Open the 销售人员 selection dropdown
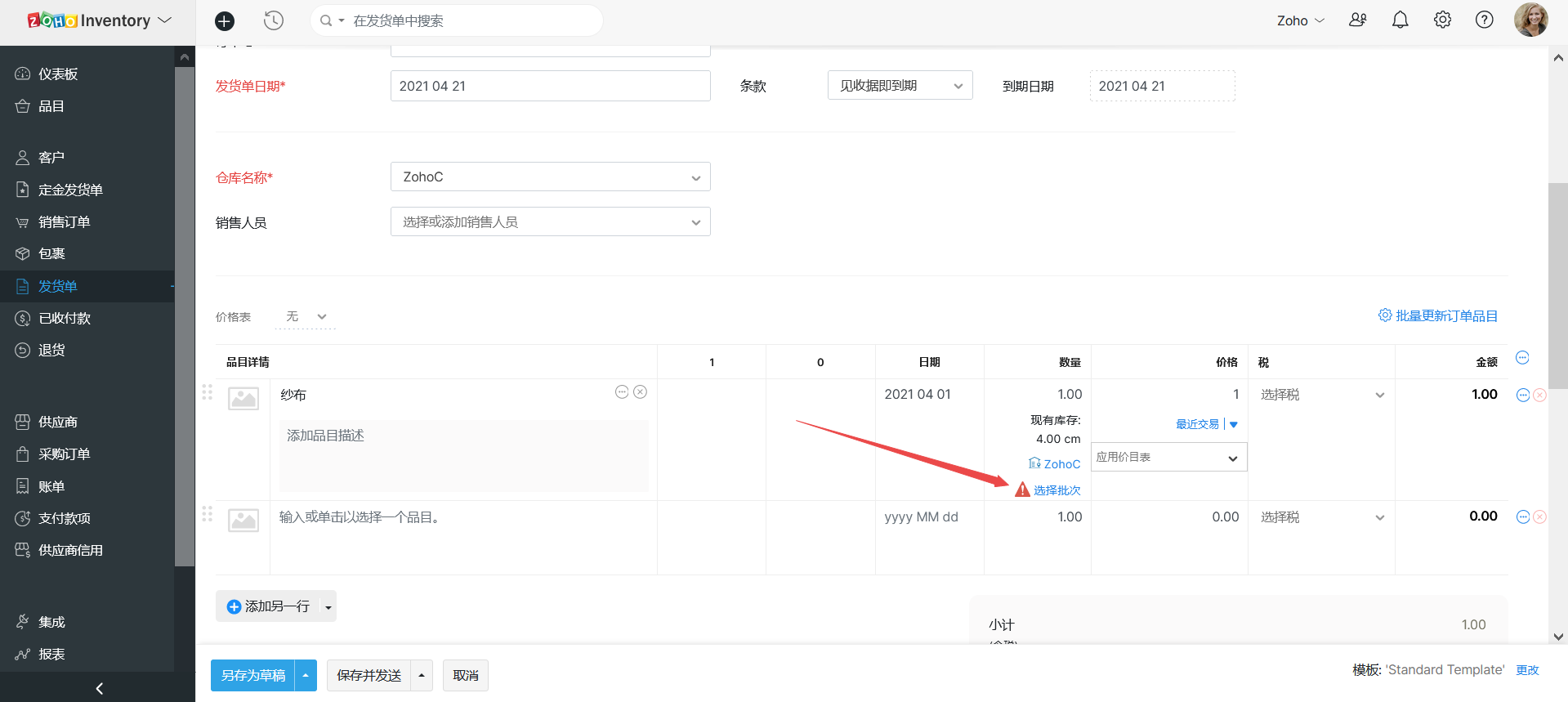 pos(550,222)
